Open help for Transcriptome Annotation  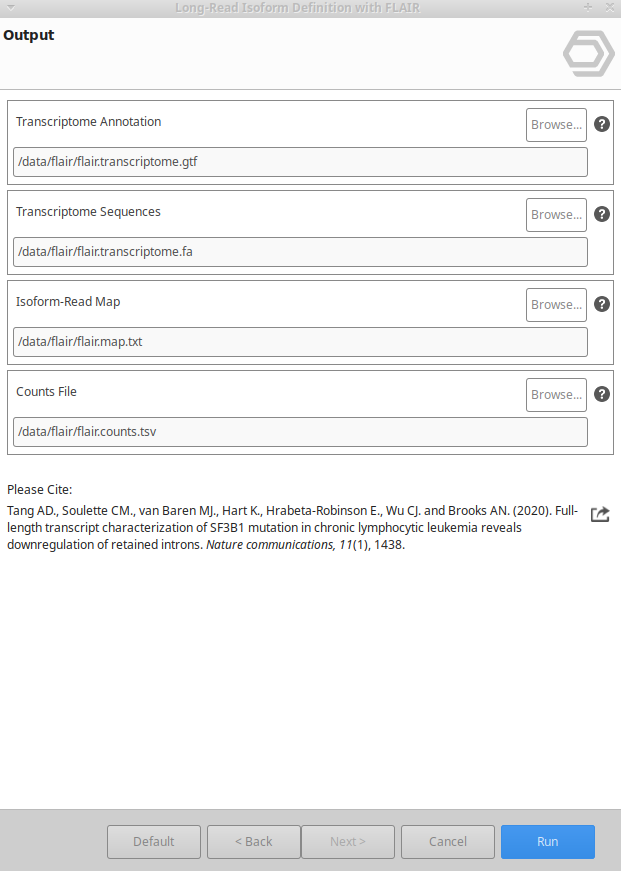(602, 124)
